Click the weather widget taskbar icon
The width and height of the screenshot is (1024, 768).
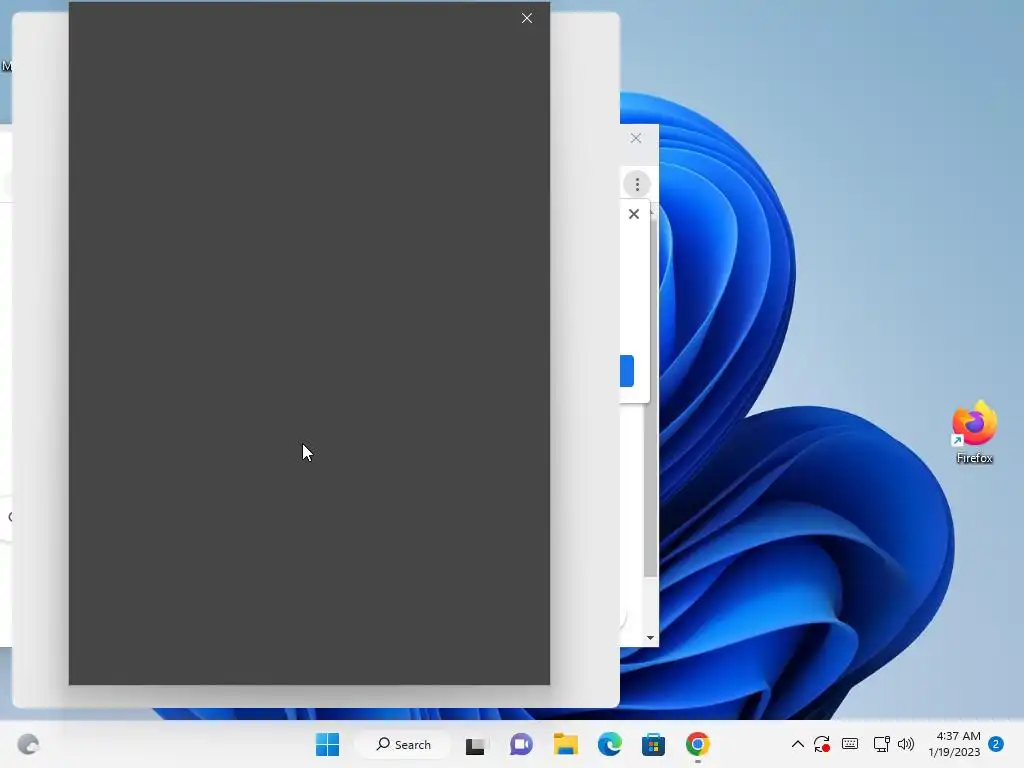(x=28, y=744)
